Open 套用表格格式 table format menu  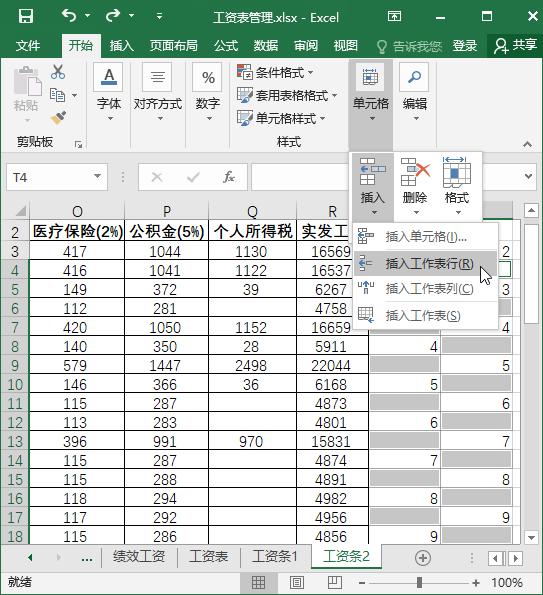287,95
